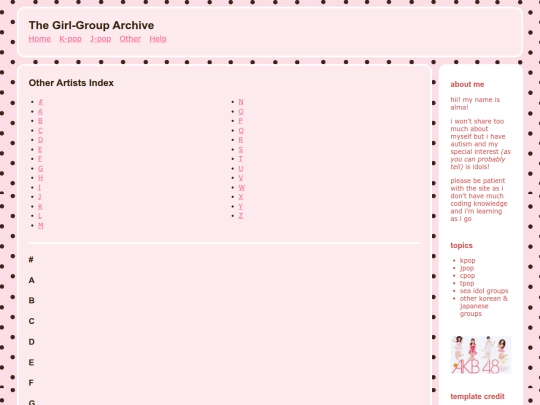Viewport: 540px width, 405px height.
Task: Jump to letter A in index
Action: 40,112
